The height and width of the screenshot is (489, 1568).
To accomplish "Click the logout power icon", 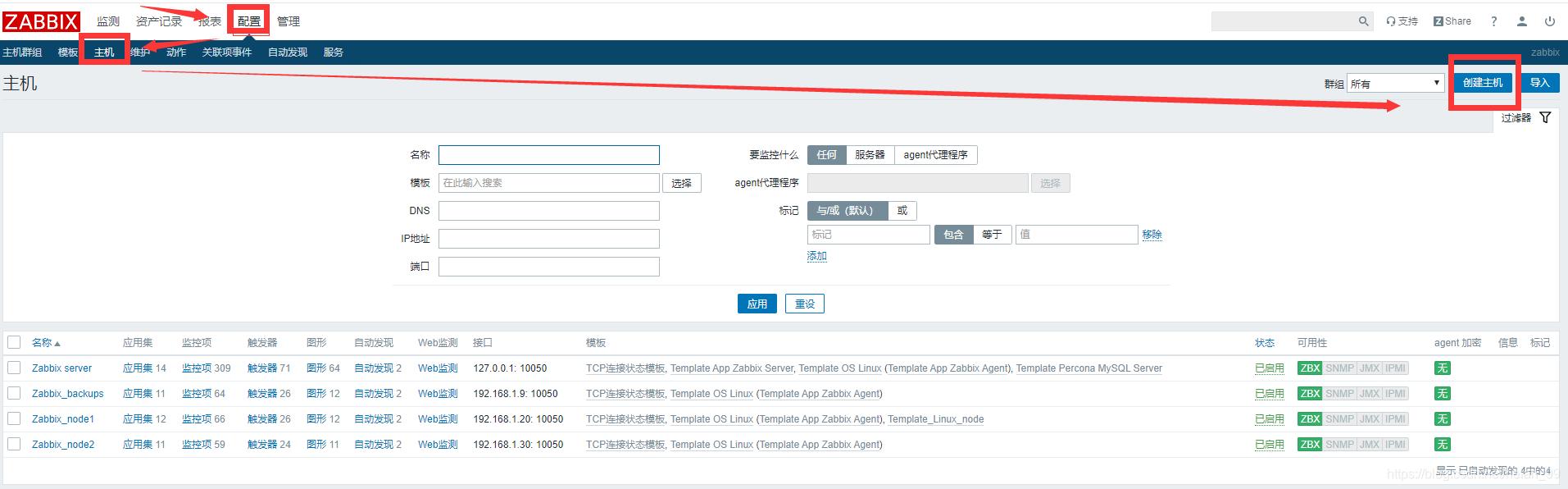I will pos(1550,21).
